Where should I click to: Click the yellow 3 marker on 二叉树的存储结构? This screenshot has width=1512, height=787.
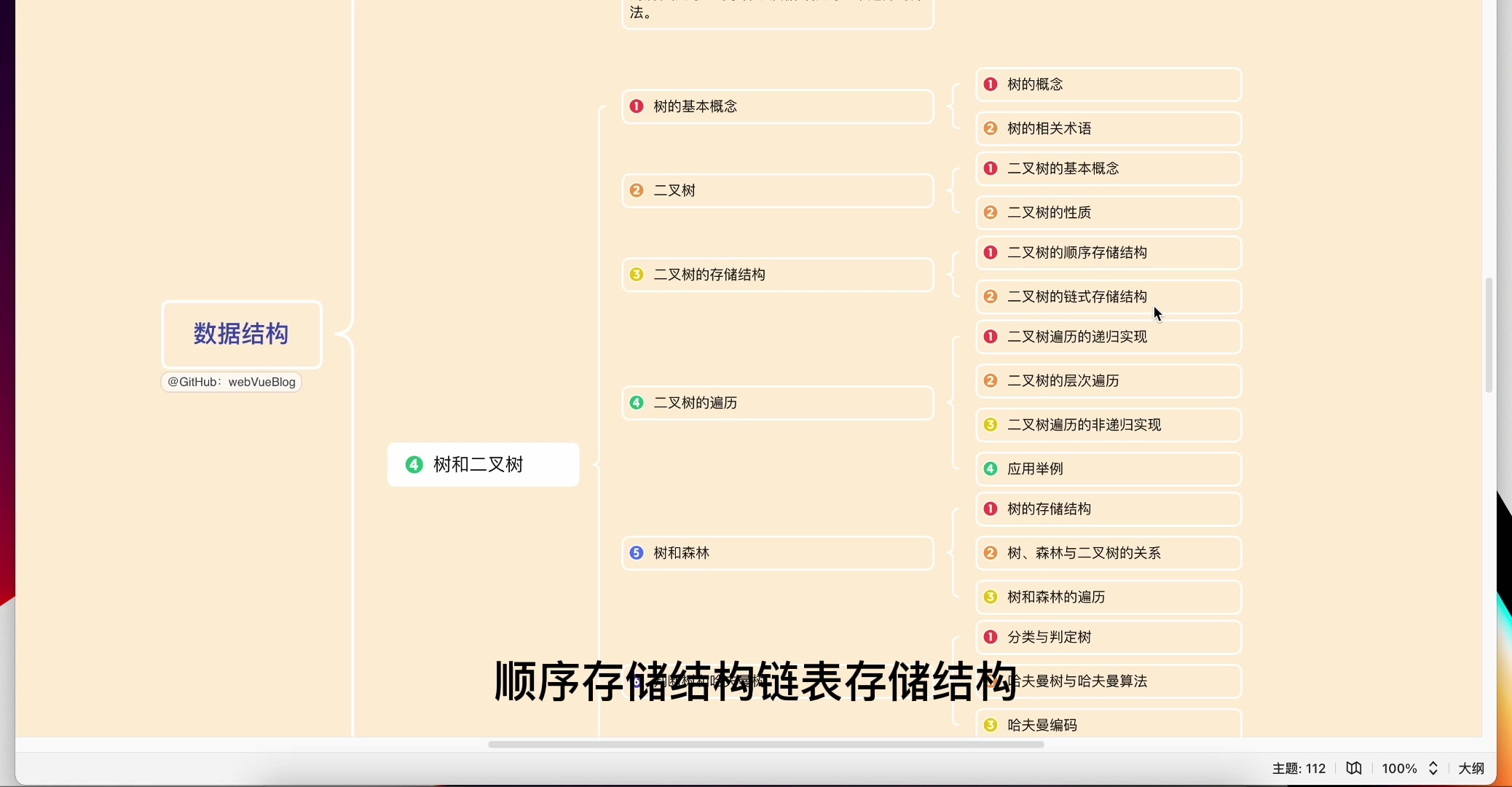(x=637, y=275)
